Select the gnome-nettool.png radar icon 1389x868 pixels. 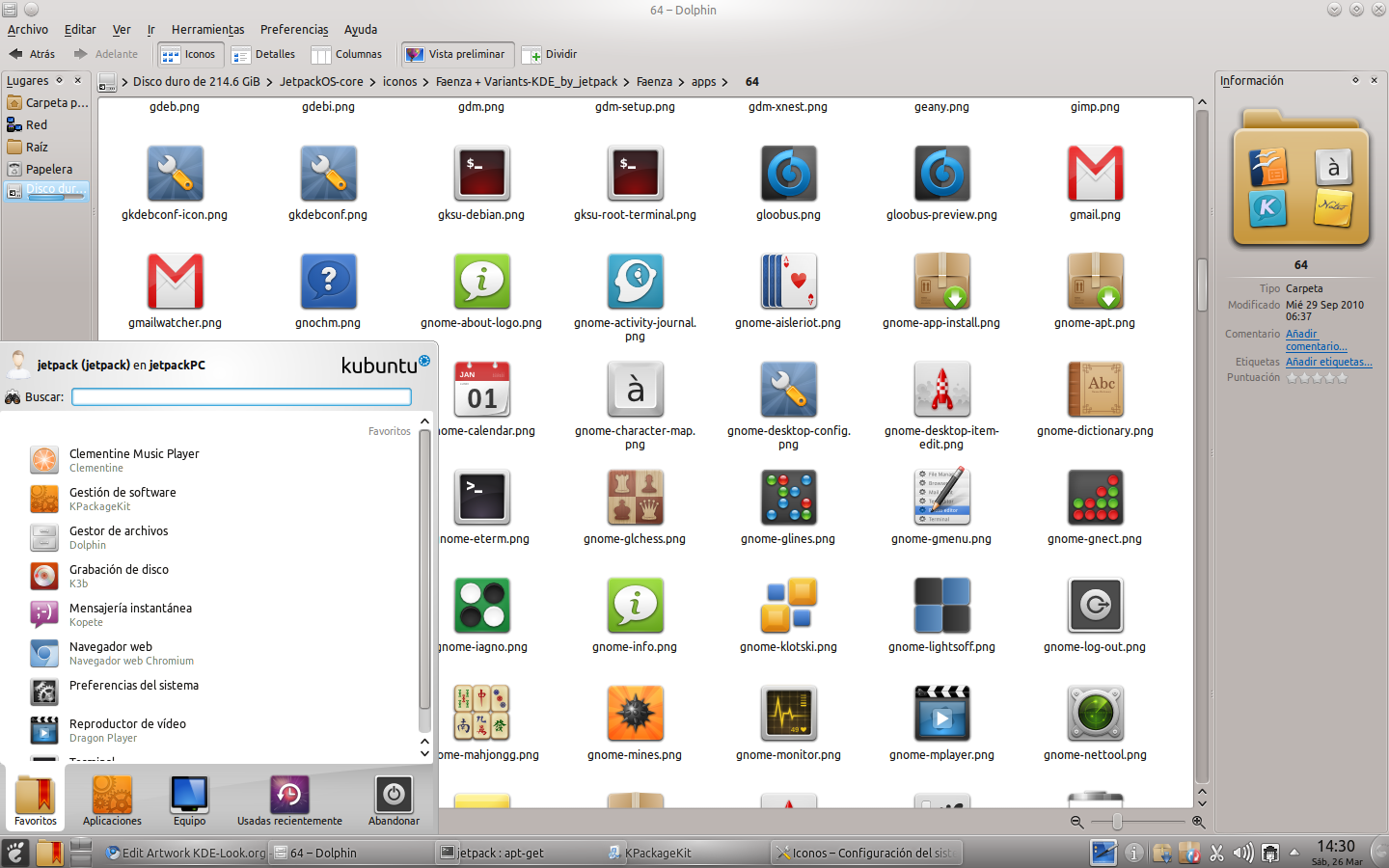(x=1095, y=714)
